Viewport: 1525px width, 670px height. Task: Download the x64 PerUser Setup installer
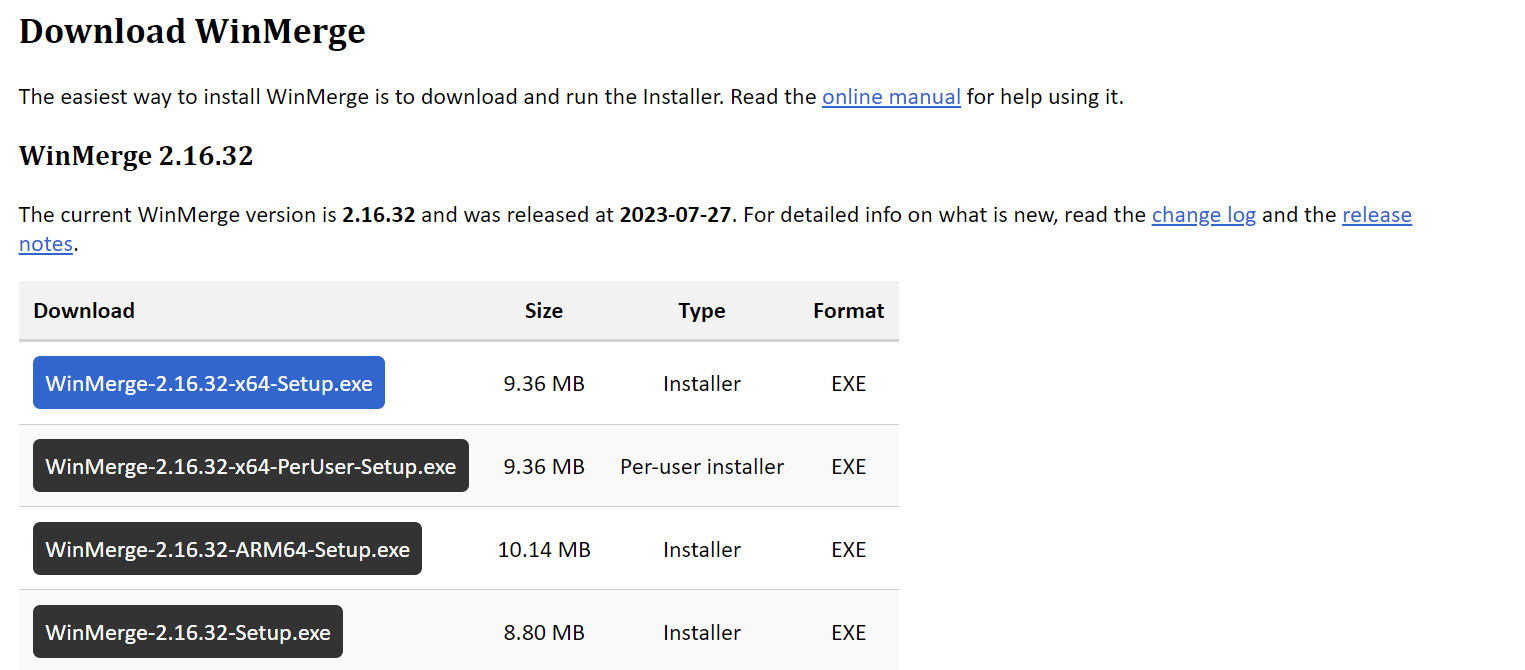(x=251, y=466)
